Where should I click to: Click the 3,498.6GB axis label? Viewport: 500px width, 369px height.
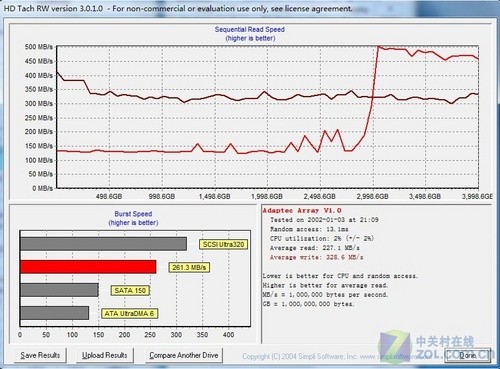[425, 196]
